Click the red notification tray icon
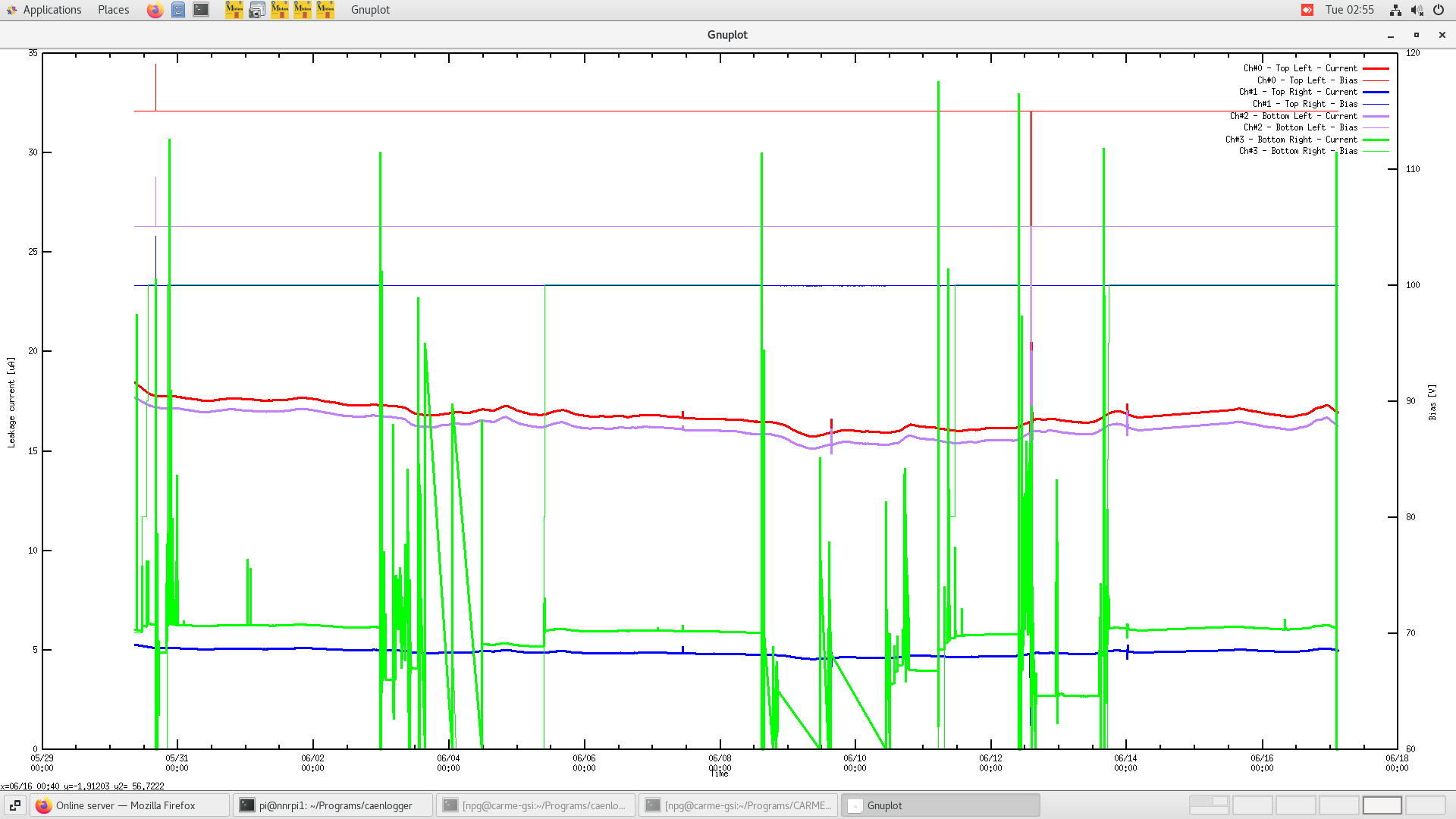Image resolution: width=1456 pixels, height=819 pixels. 1307,10
